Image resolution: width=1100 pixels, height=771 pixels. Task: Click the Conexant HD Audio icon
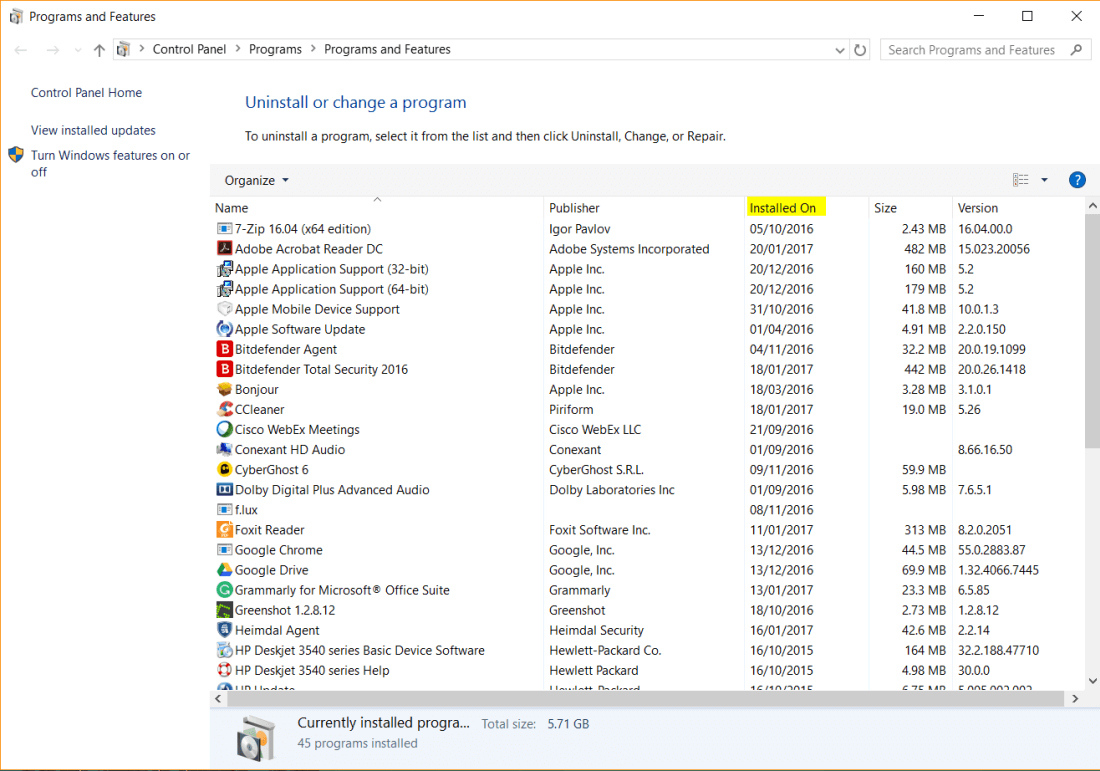[224, 450]
